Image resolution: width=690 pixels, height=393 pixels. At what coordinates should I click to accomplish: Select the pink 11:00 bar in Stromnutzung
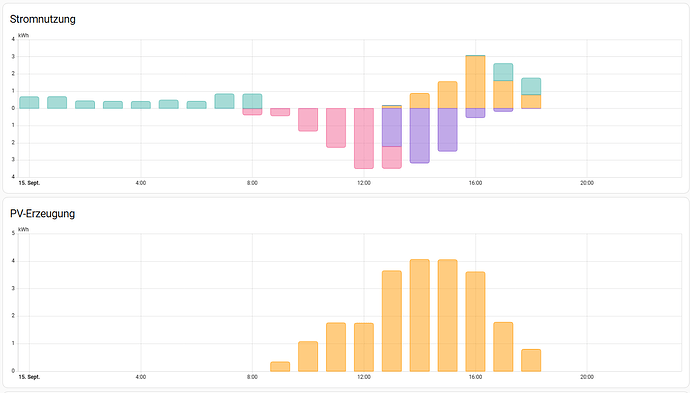pyautogui.click(x=336, y=128)
